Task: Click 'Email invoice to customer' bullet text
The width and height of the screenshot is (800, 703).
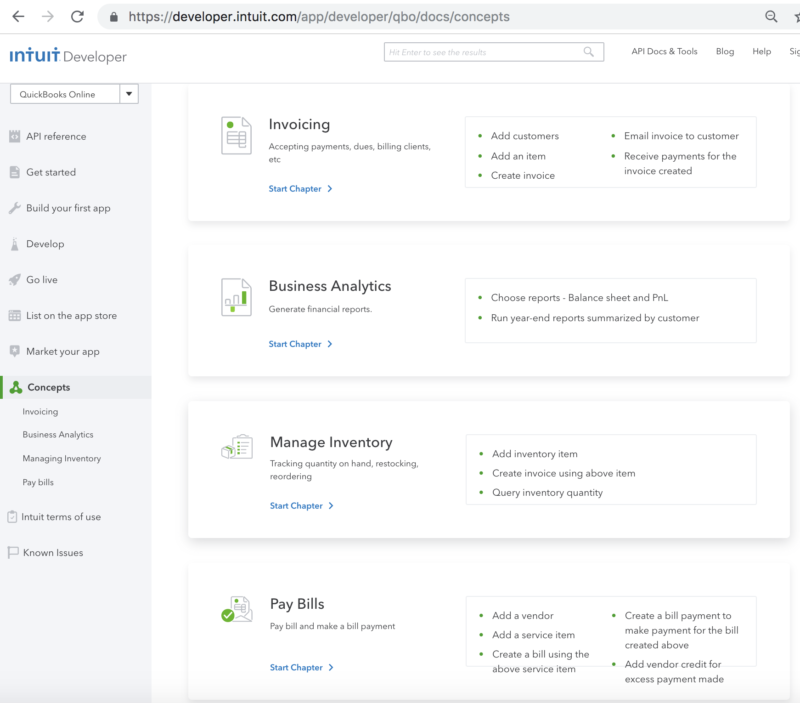Action: click(681, 136)
